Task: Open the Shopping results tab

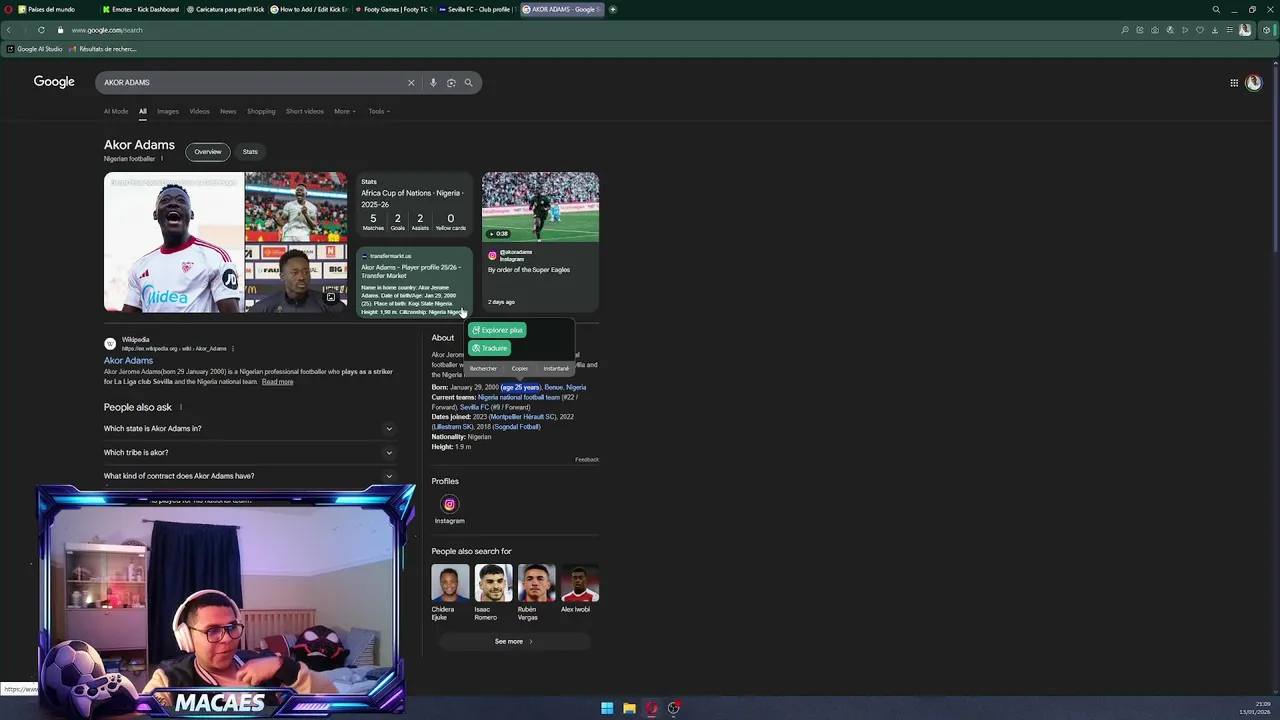Action: point(261,111)
